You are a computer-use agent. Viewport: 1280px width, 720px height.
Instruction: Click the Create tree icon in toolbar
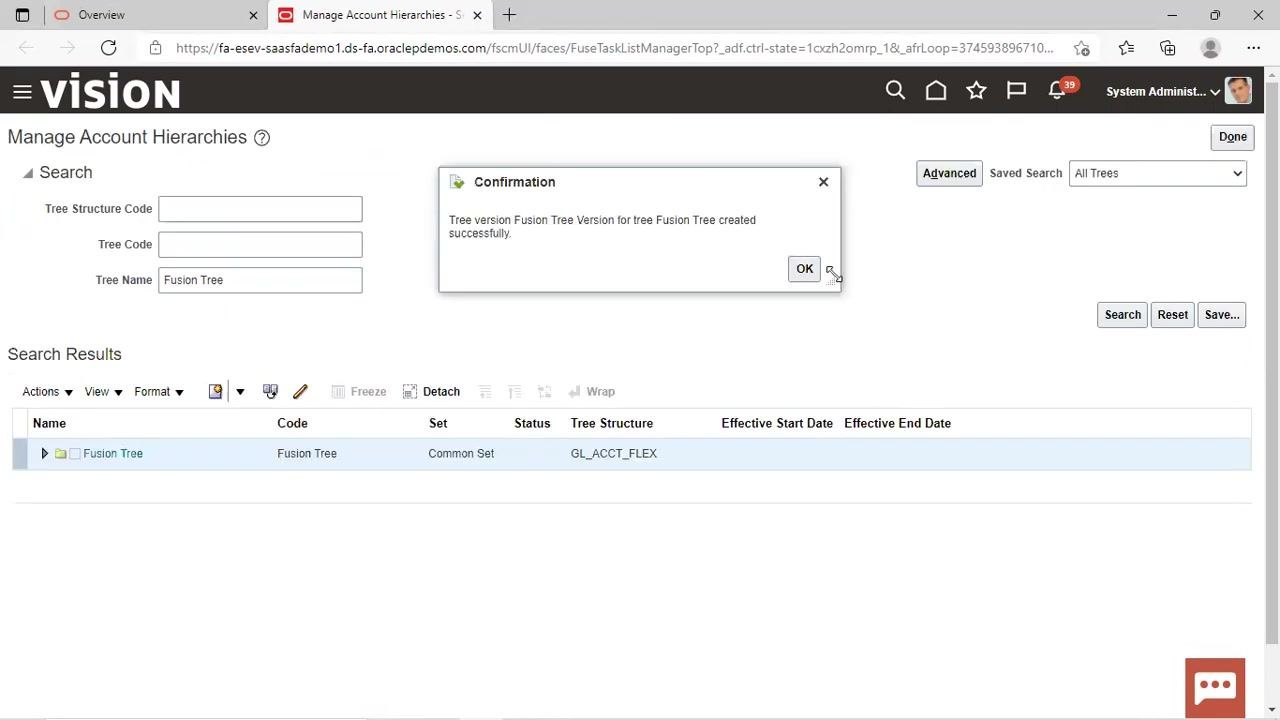[215, 391]
